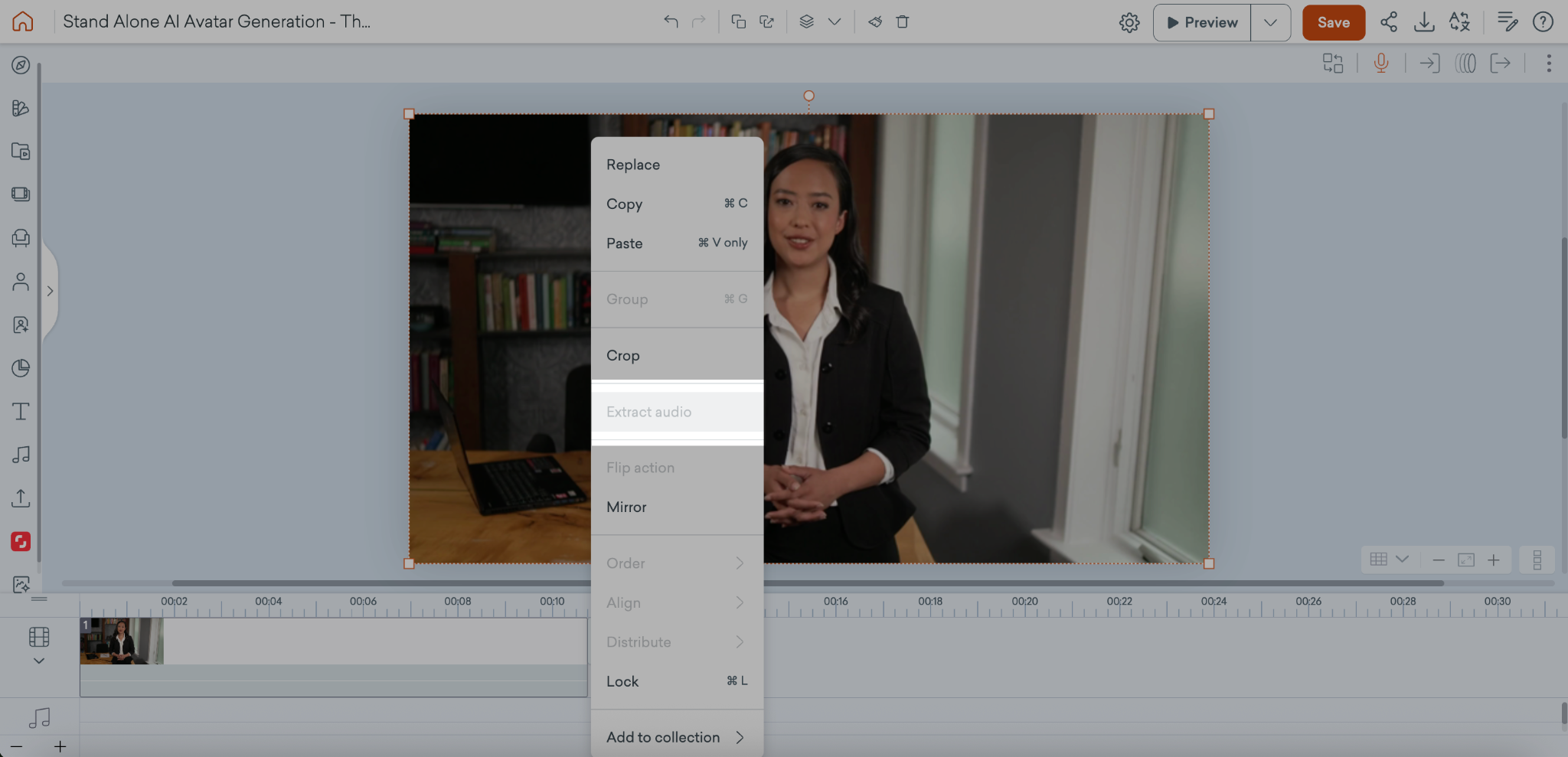Viewport: 1568px width, 757px height.
Task: Click the Preview button
Action: (x=1201, y=22)
